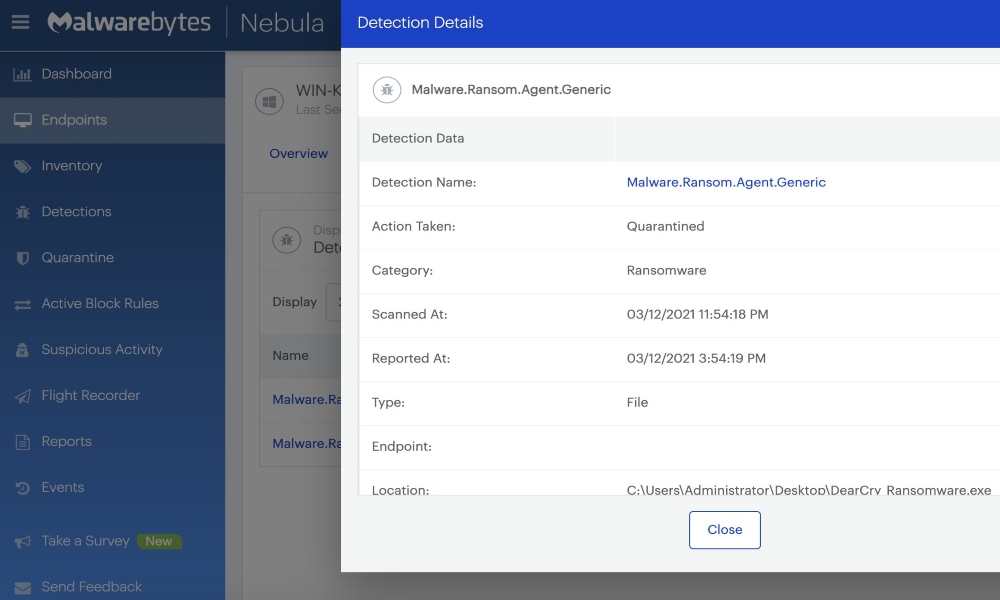1000x600 pixels.
Task: Click Send Feedback
Action: click(91, 587)
